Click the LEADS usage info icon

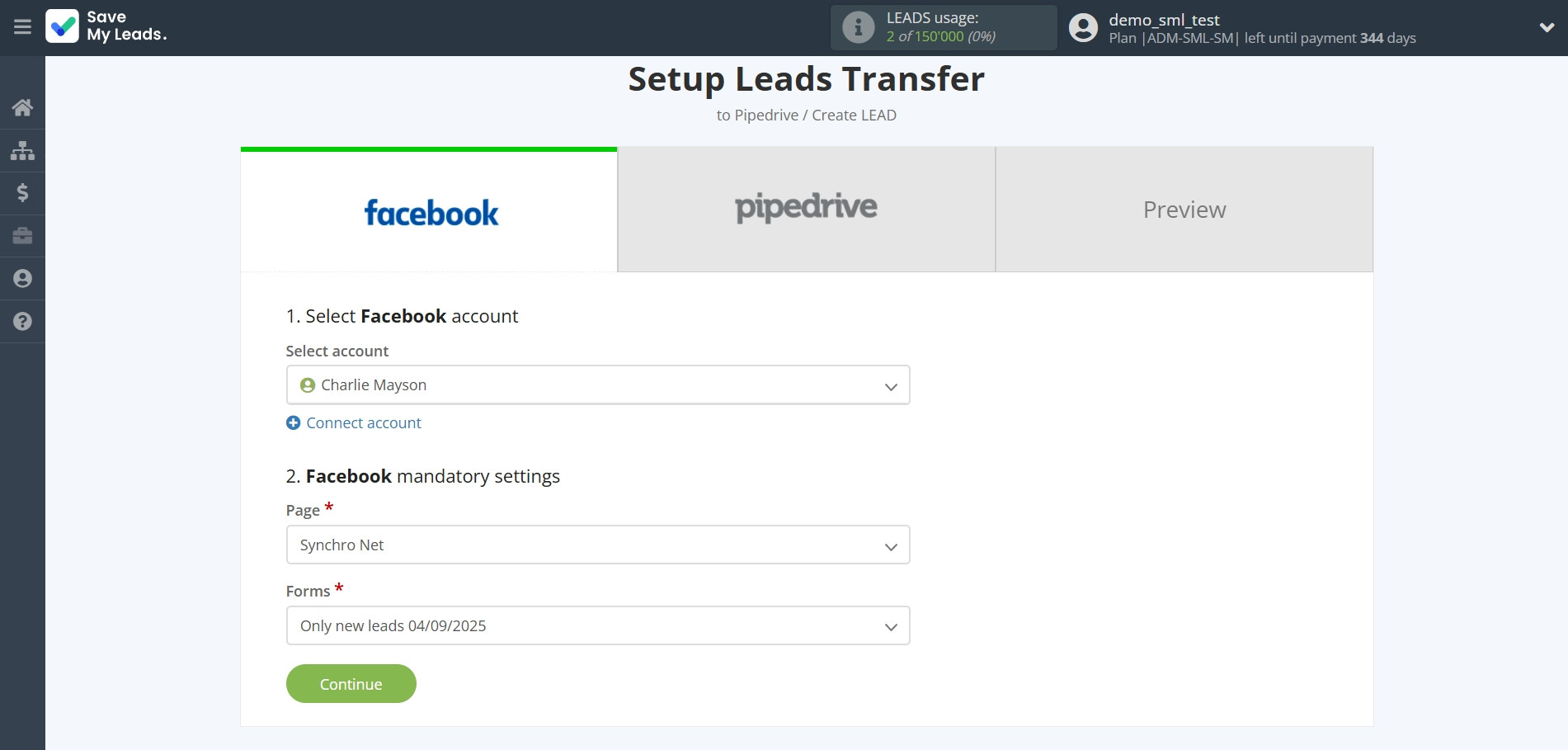858,27
